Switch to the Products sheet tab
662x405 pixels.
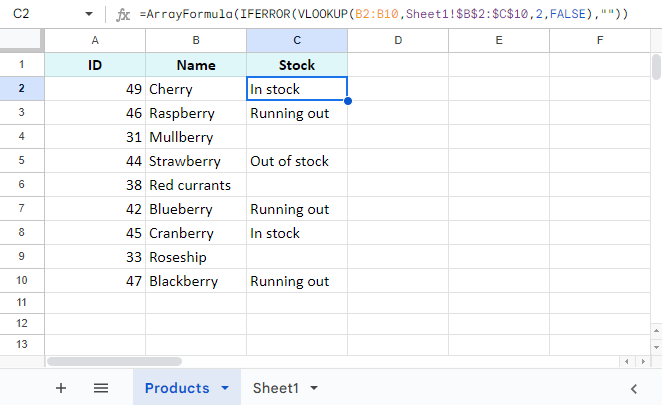coord(177,388)
